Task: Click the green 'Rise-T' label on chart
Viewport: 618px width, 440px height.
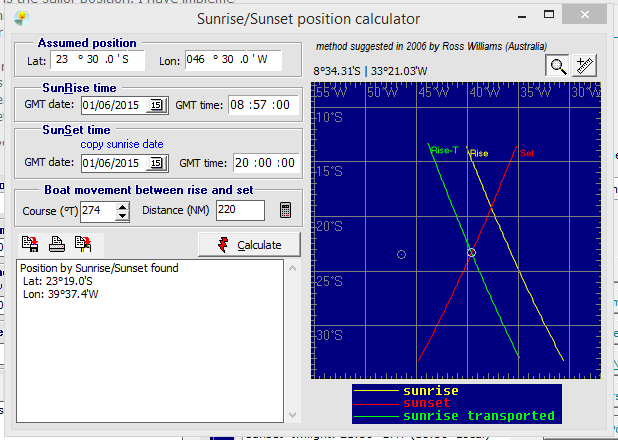Action: tap(444, 151)
